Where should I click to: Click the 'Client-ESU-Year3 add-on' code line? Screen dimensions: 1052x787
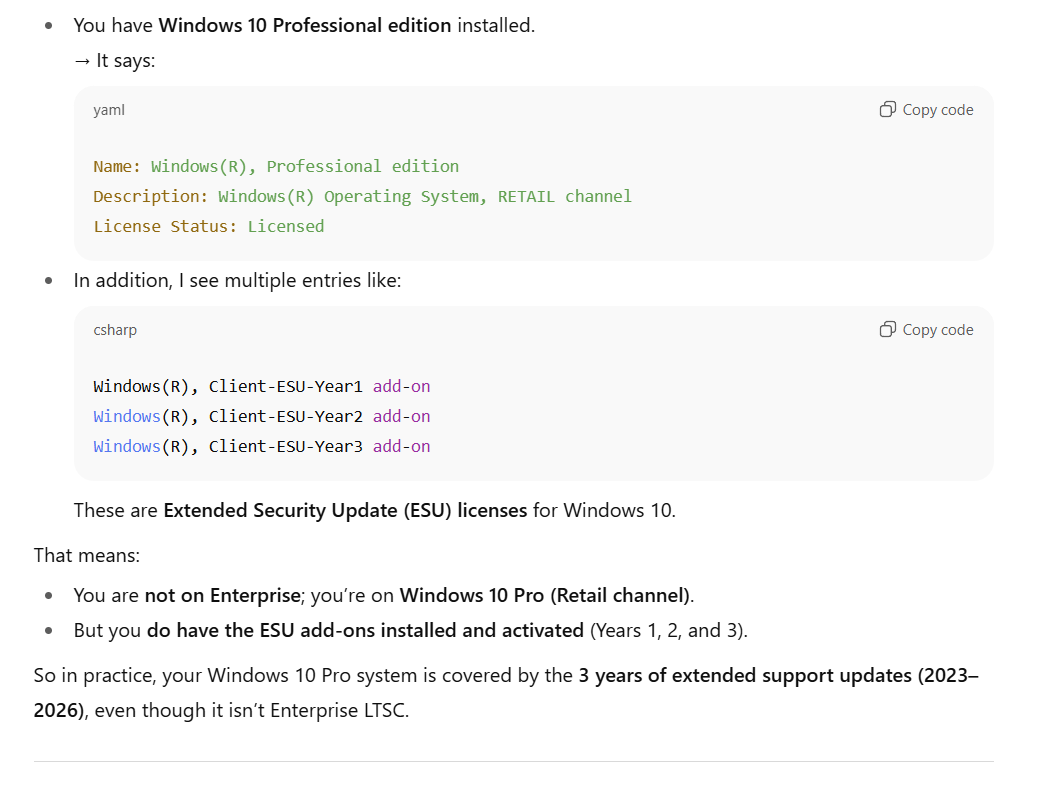pos(262,447)
